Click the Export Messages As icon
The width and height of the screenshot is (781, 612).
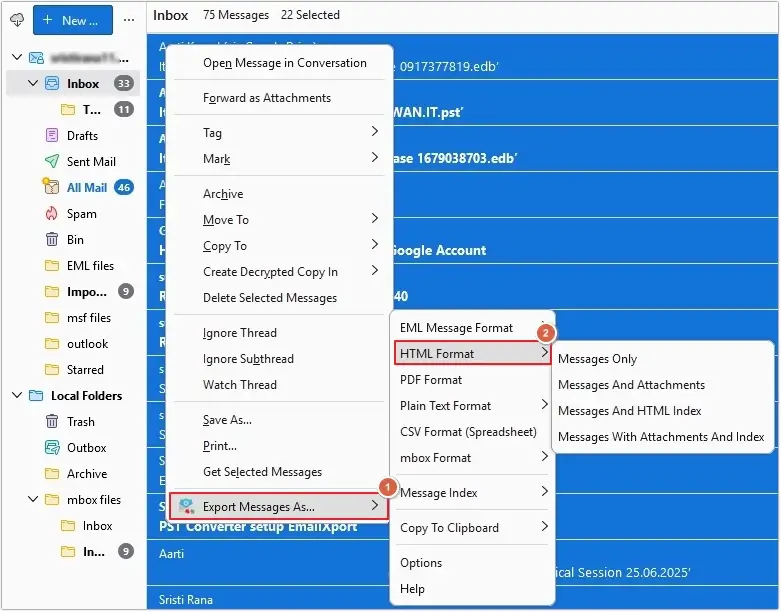coord(187,506)
